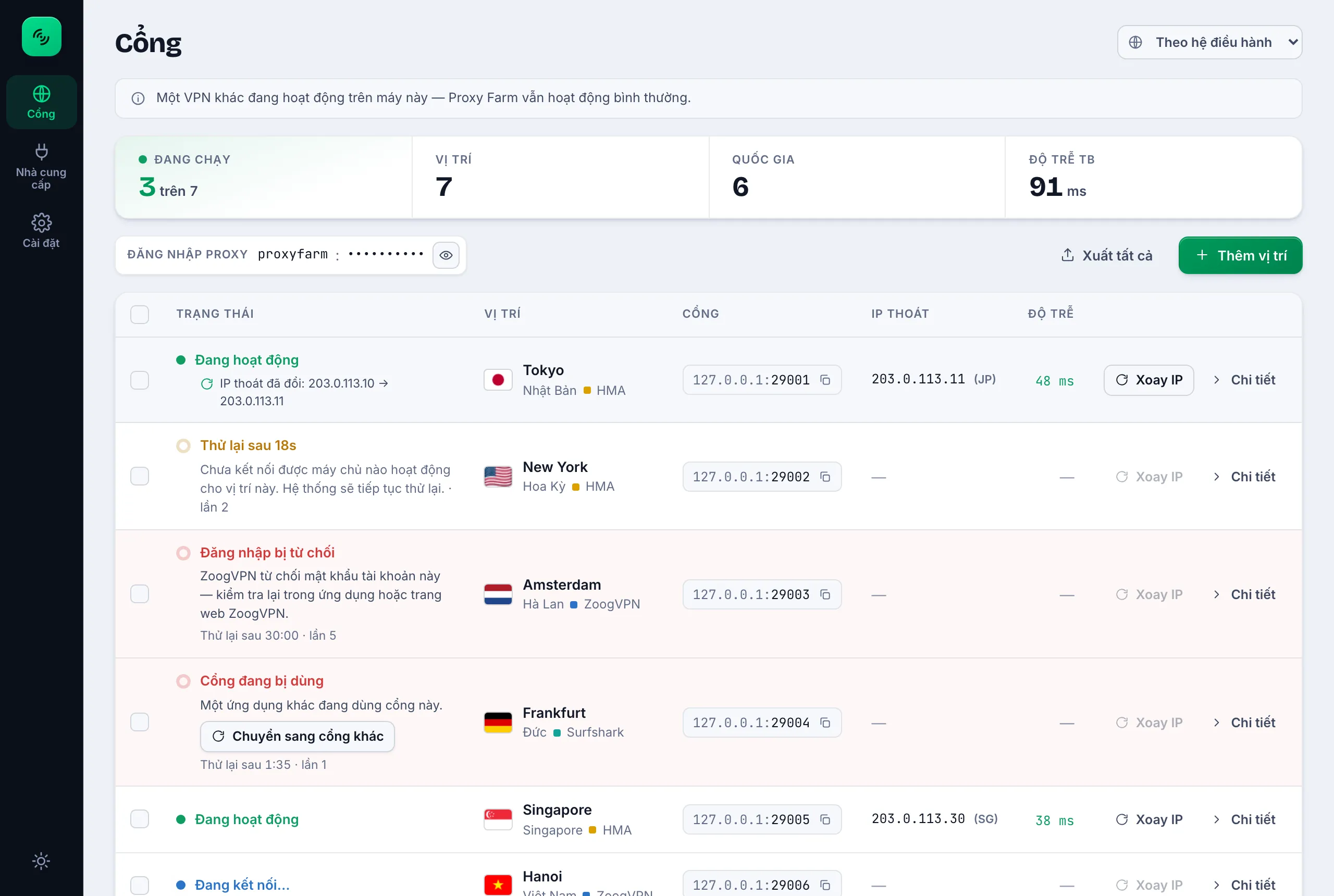Click the Japan flag icon for Tokyo
The height and width of the screenshot is (896, 1334).
click(x=498, y=380)
